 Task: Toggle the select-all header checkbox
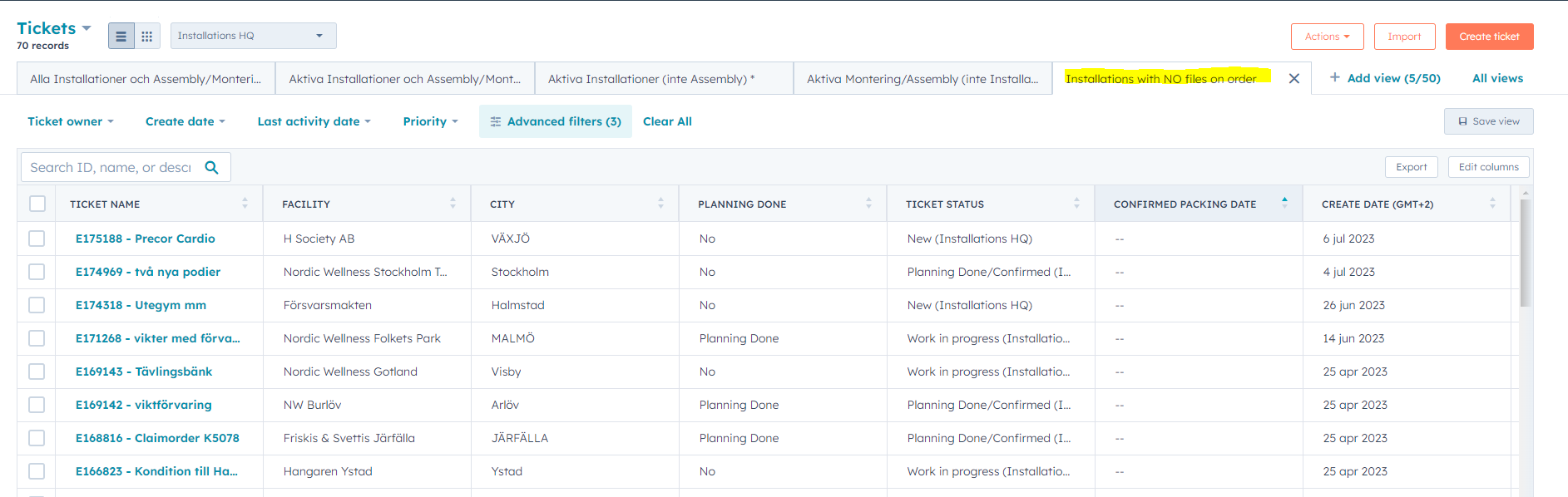pos(37,204)
